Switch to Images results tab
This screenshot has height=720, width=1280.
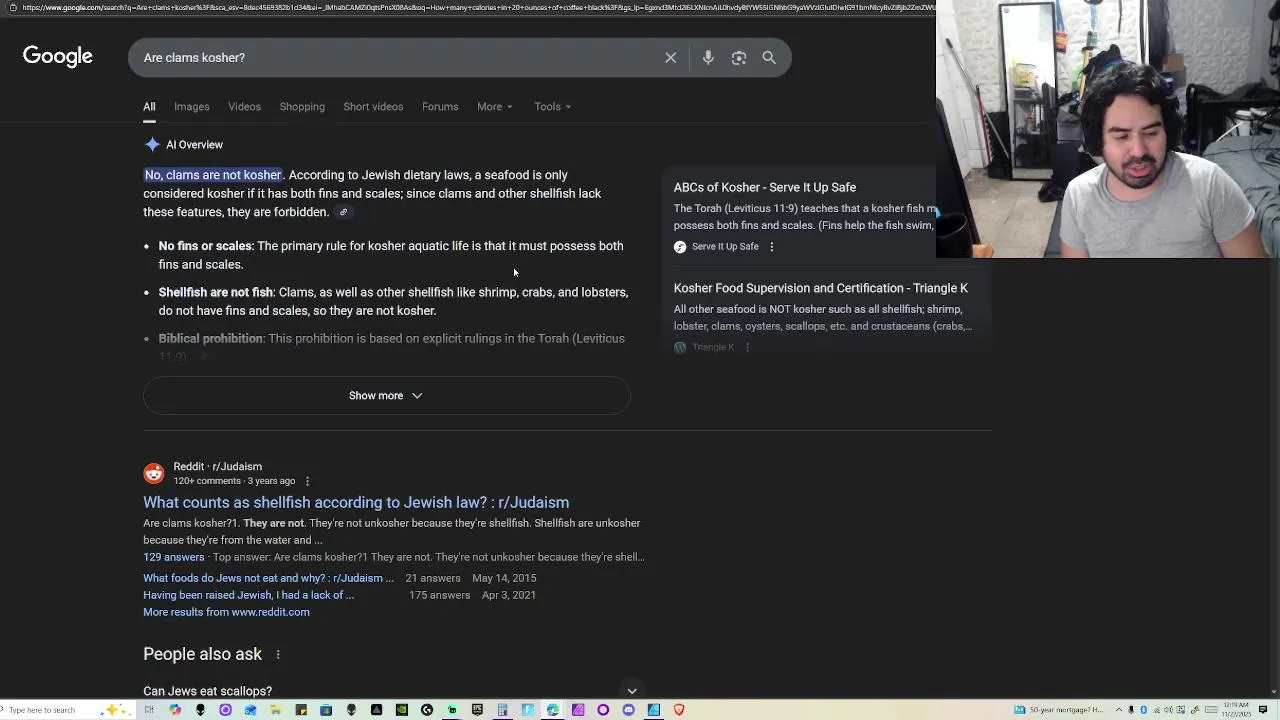(192, 107)
